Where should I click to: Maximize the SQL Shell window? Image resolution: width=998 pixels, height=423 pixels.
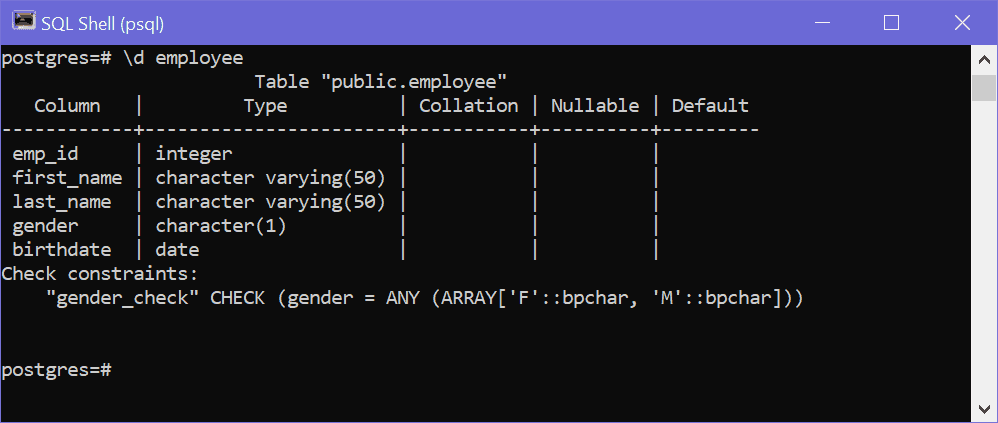(892, 23)
